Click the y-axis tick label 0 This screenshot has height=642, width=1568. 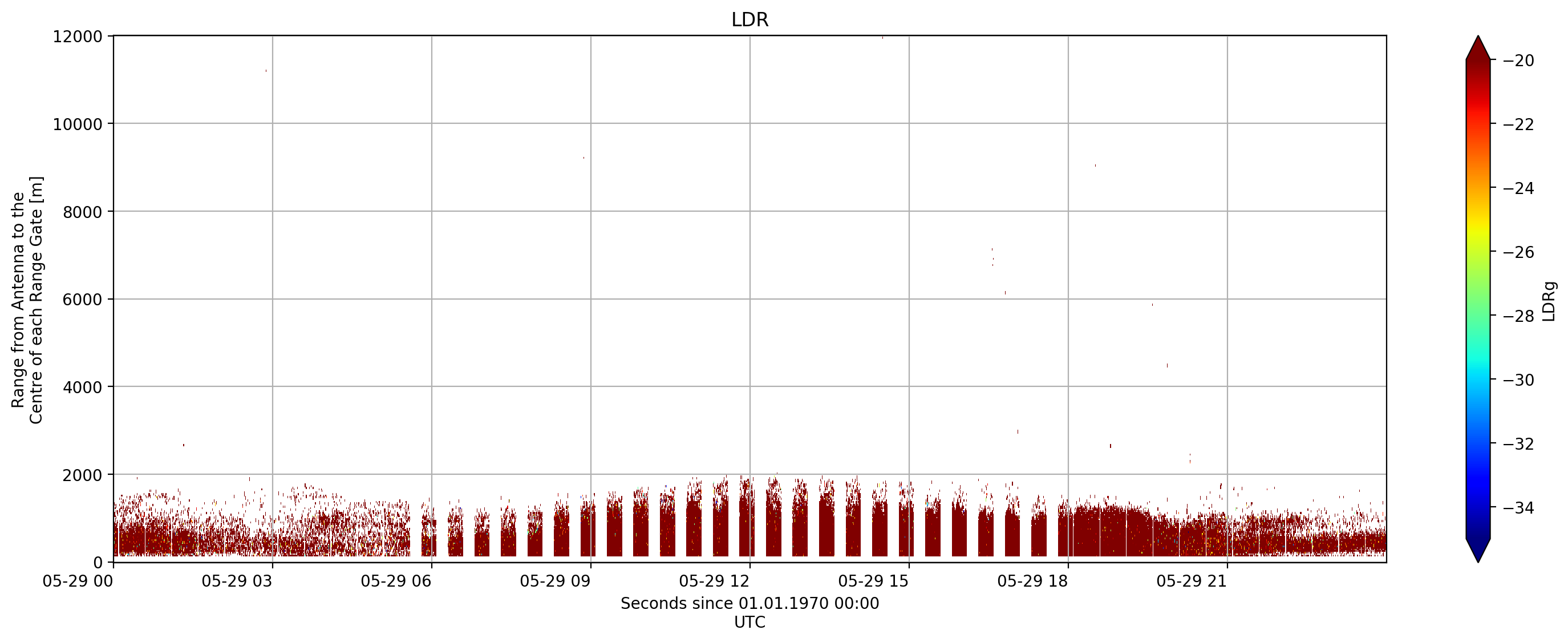point(98,563)
